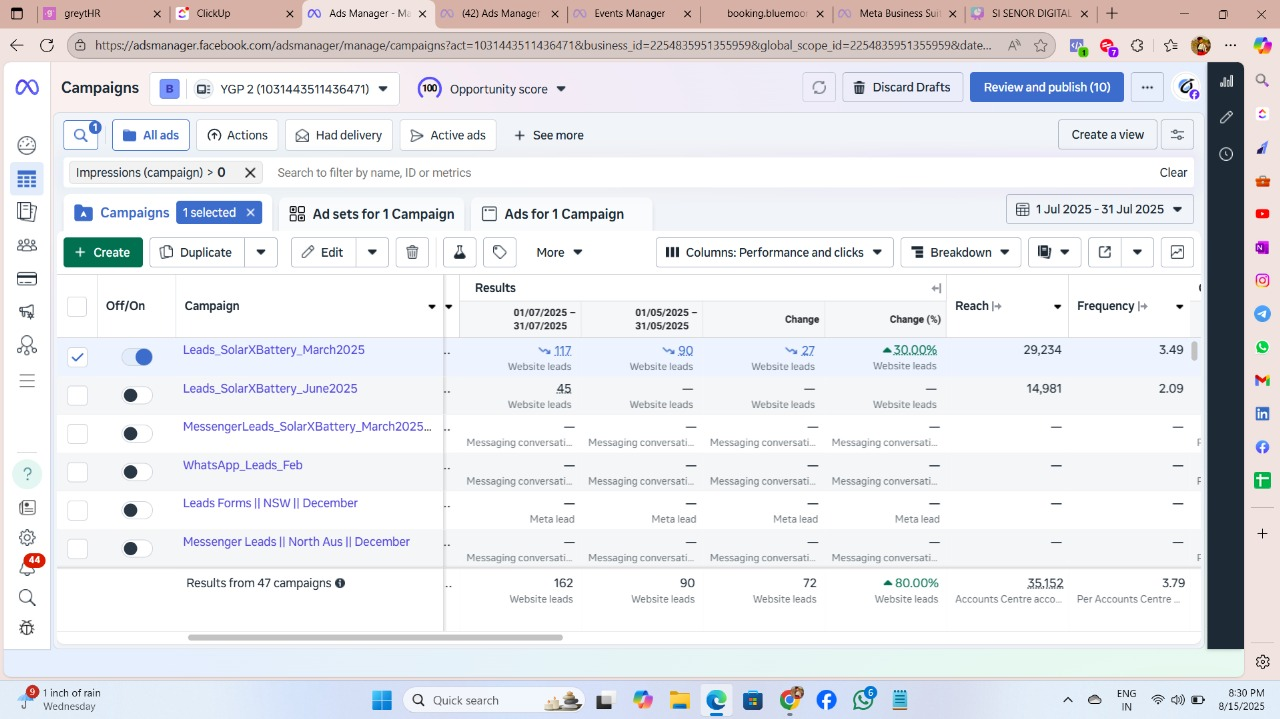This screenshot has width=1280, height=719.
Task: Expand Columns: Performance and clicks dropdown
Action: click(774, 252)
